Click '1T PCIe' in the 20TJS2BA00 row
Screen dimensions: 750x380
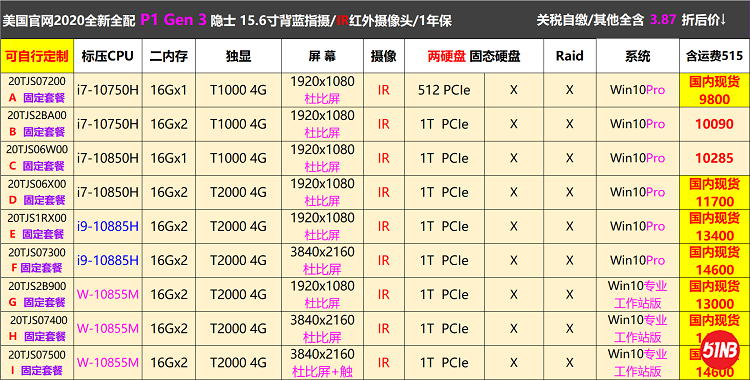[x=444, y=124]
